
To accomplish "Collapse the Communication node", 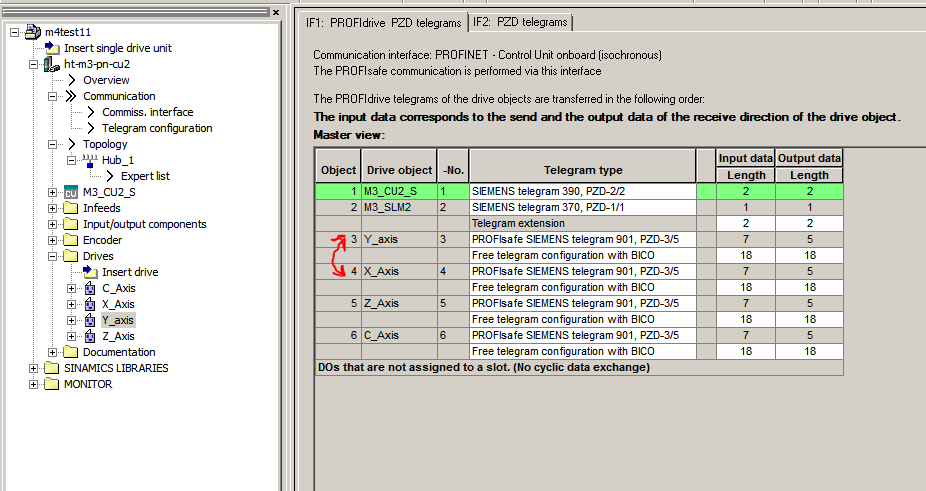I will (53, 96).
